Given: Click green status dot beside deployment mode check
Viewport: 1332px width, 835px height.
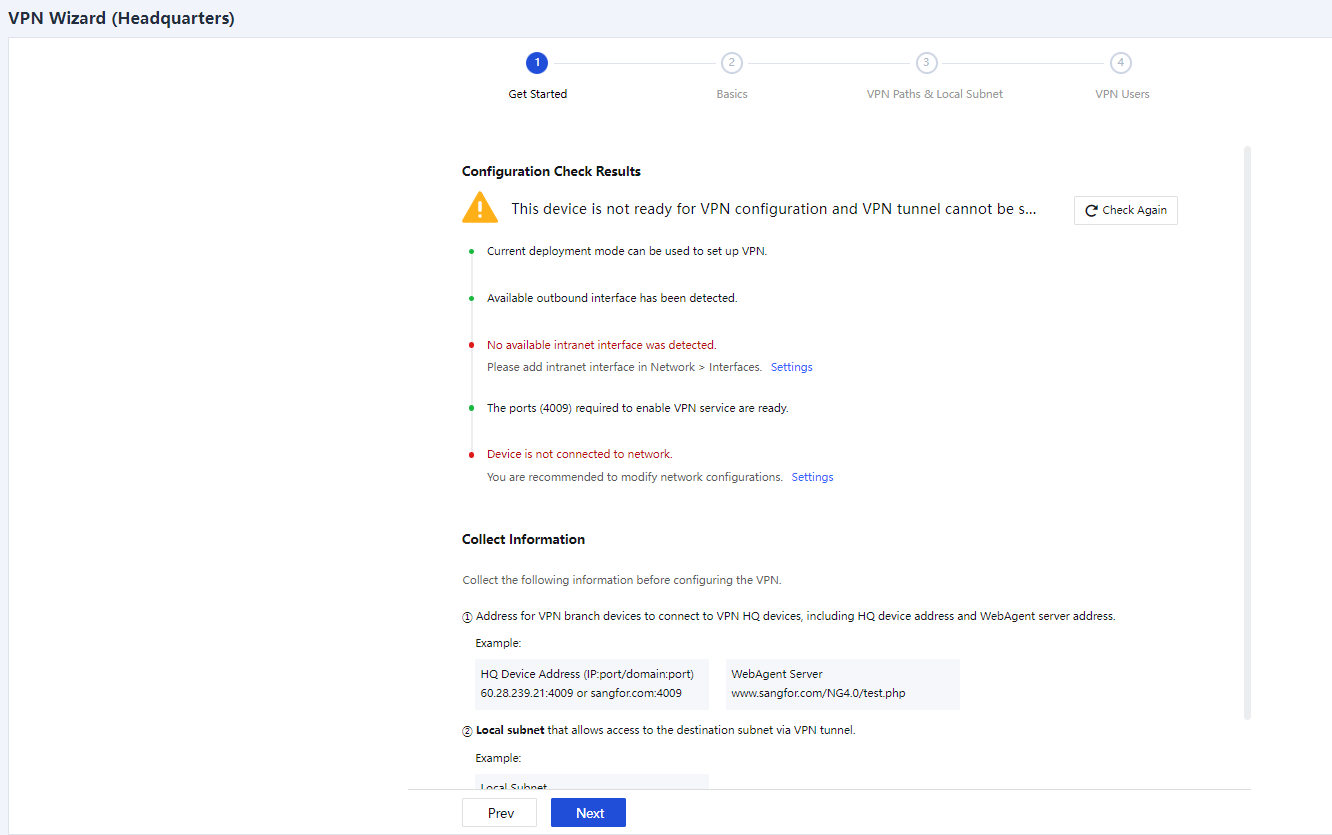Looking at the screenshot, I should click(472, 251).
